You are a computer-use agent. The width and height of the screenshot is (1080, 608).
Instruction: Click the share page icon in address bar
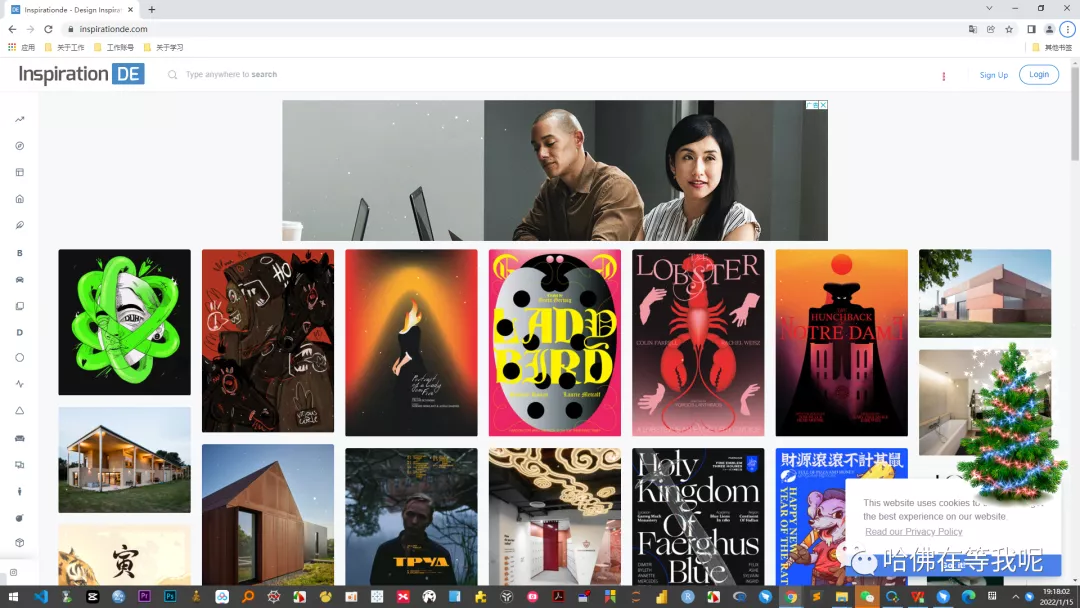[x=990, y=29]
